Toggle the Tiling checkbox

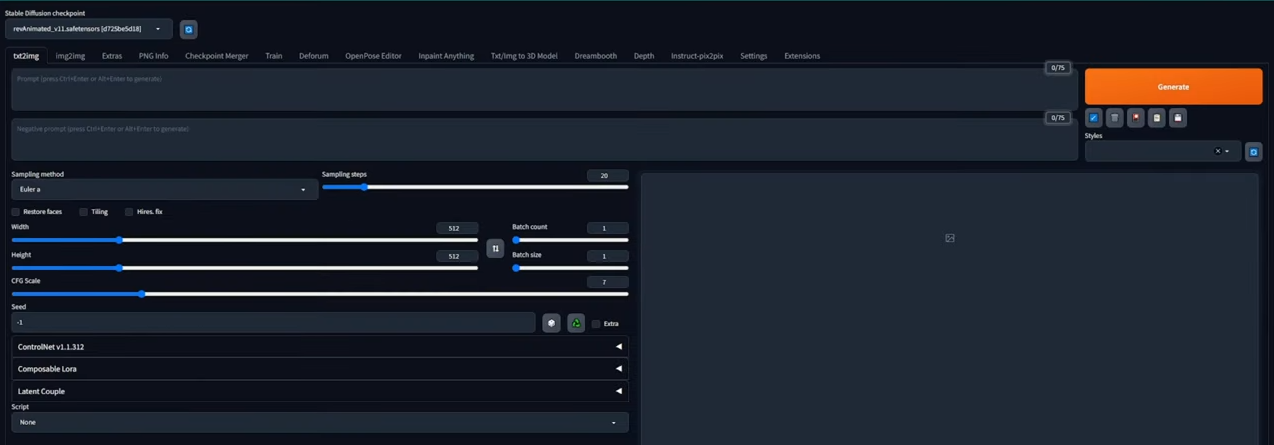84,212
